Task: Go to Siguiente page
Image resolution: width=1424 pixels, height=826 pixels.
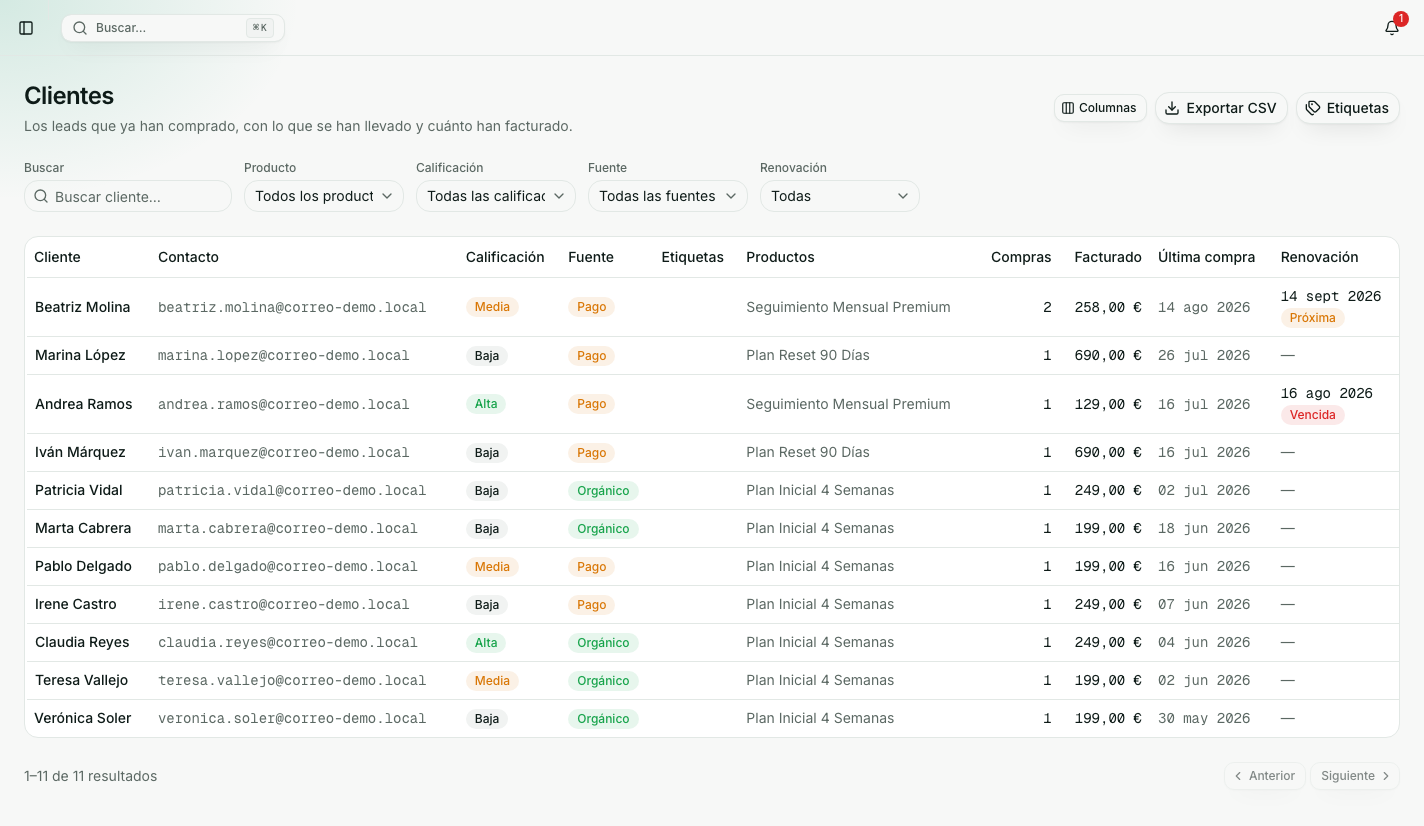Action: pos(1354,776)
